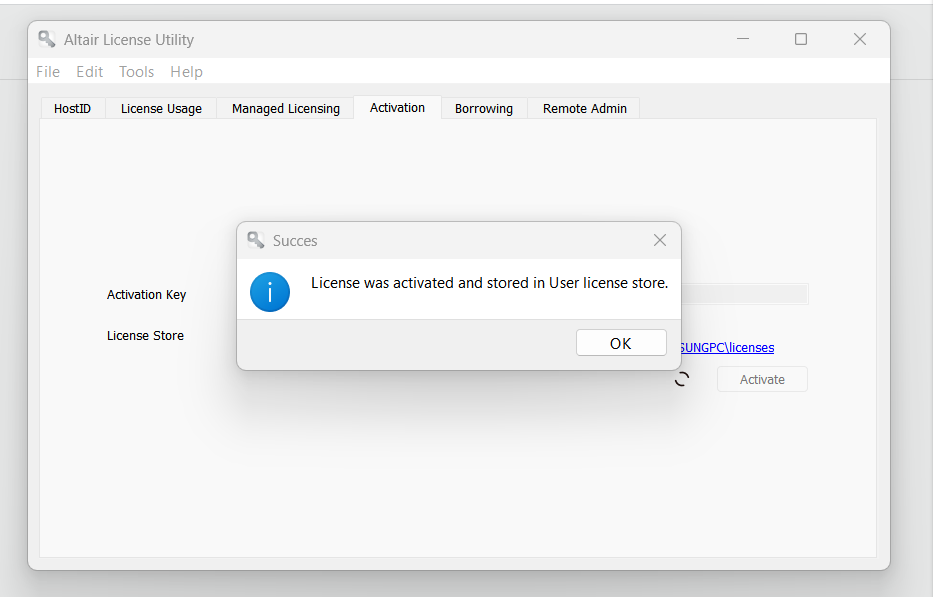Viewport: 933px width, 597px height.
Task: Switch to the Remote Admin tab
Action: pos(584,108)
